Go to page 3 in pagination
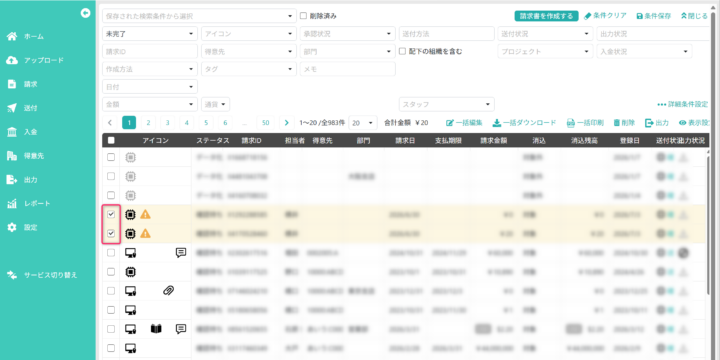 tap(168, 123)
